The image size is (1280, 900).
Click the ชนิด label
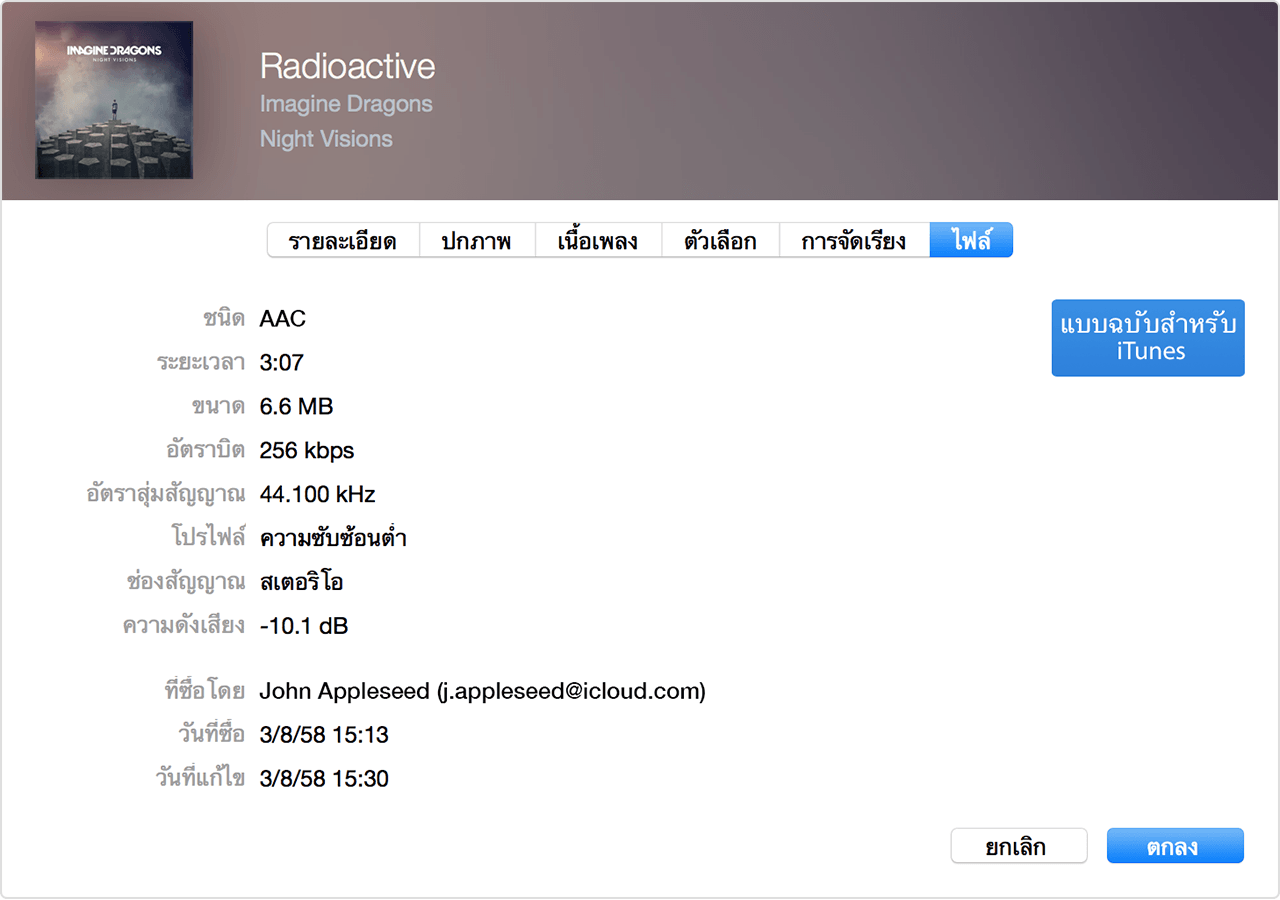[x=225, y=319]
